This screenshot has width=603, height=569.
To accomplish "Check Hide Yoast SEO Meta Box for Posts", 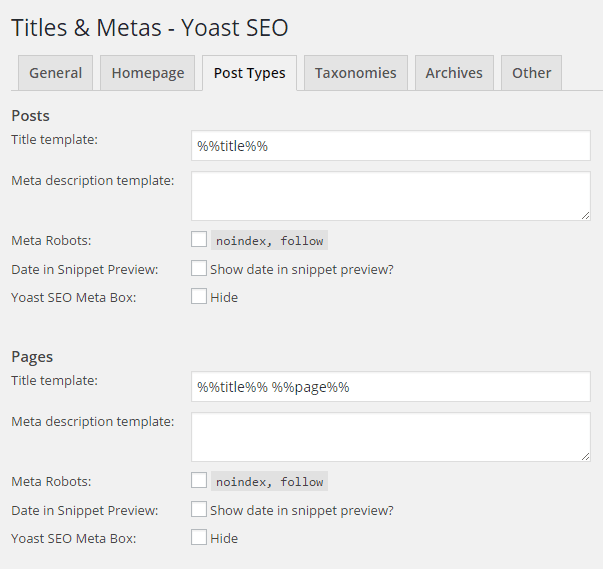I will [x=199, y=296].
